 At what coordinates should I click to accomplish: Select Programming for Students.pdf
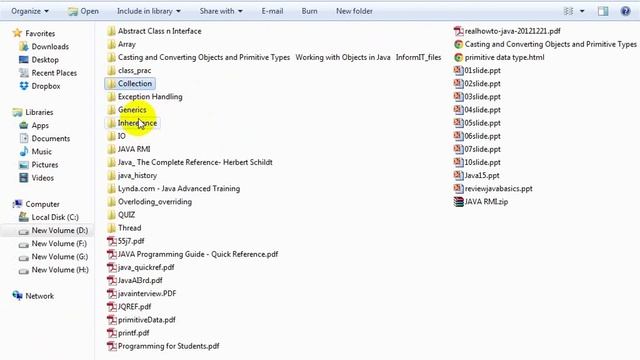(163, 346)
